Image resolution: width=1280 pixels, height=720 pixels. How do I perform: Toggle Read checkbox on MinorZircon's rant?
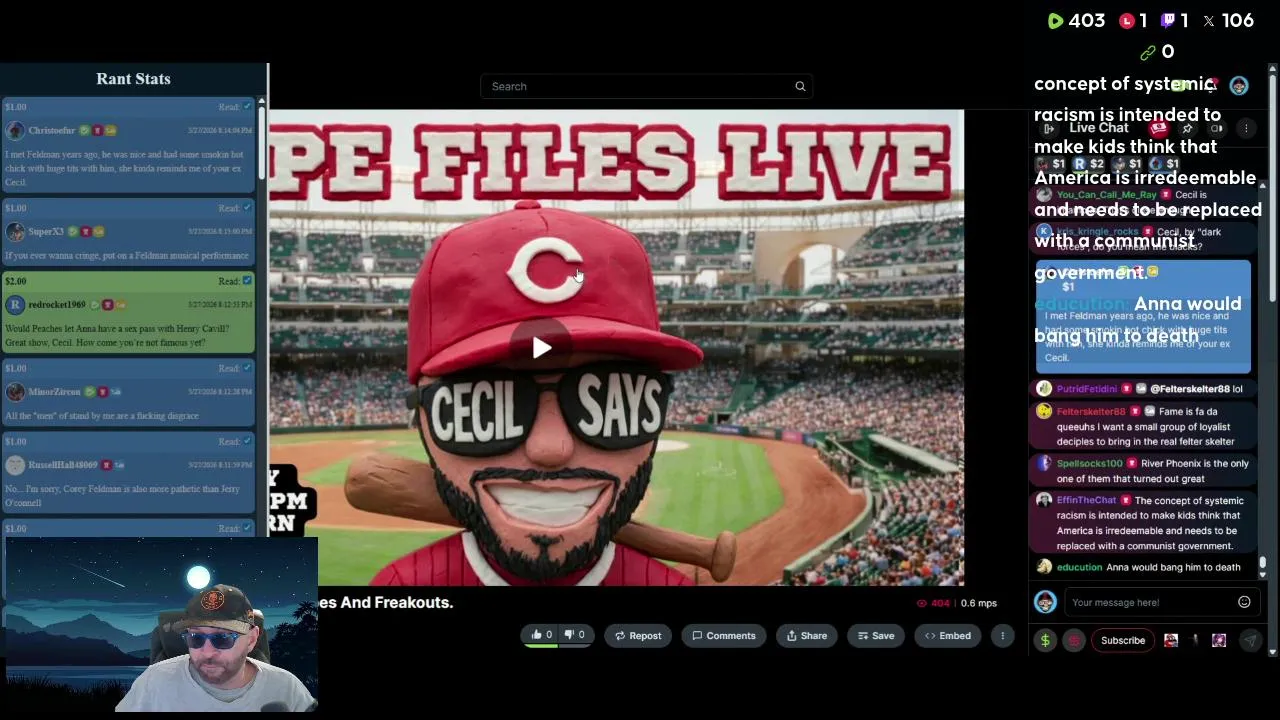point(247,367)
